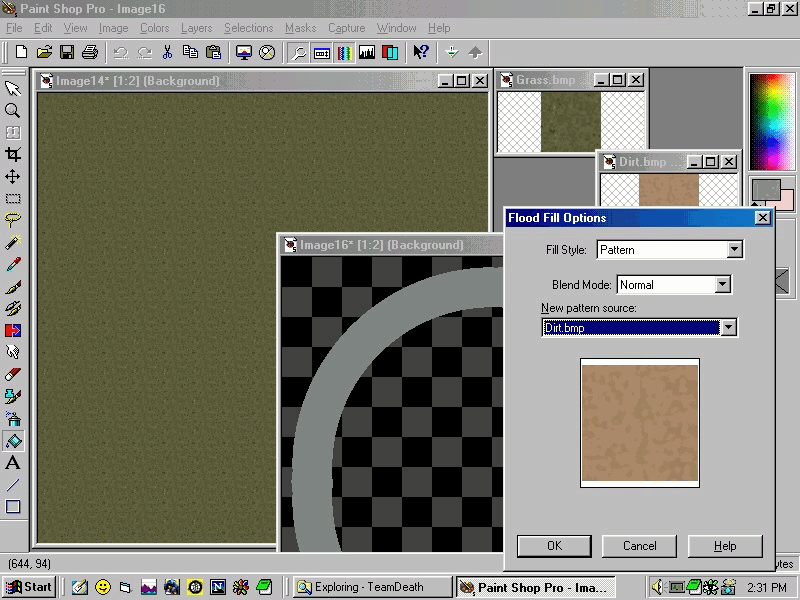Click the Cut scissors icon
Viewport: 800px width, 600px height.
pos(167,52)
